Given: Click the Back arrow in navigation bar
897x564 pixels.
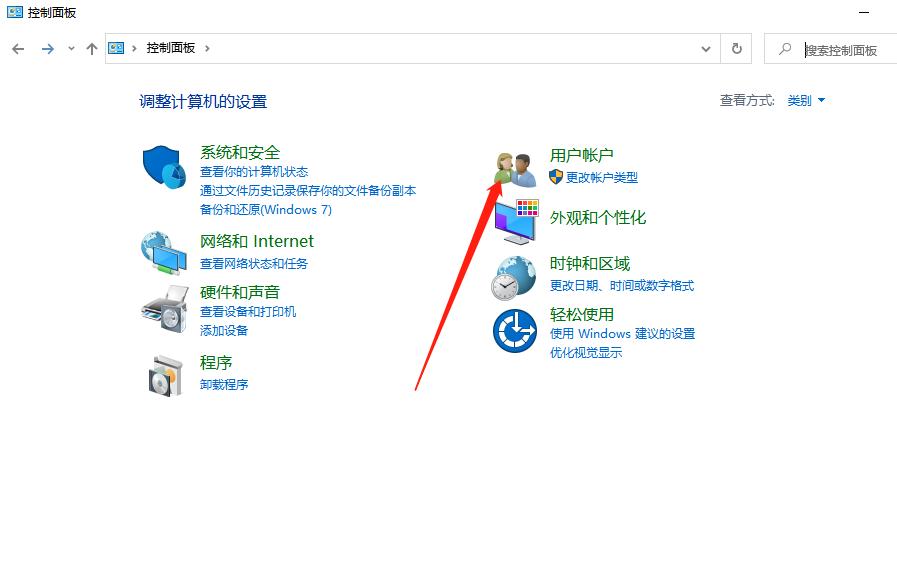Looking at the screenshot, I should click(18, 49).
